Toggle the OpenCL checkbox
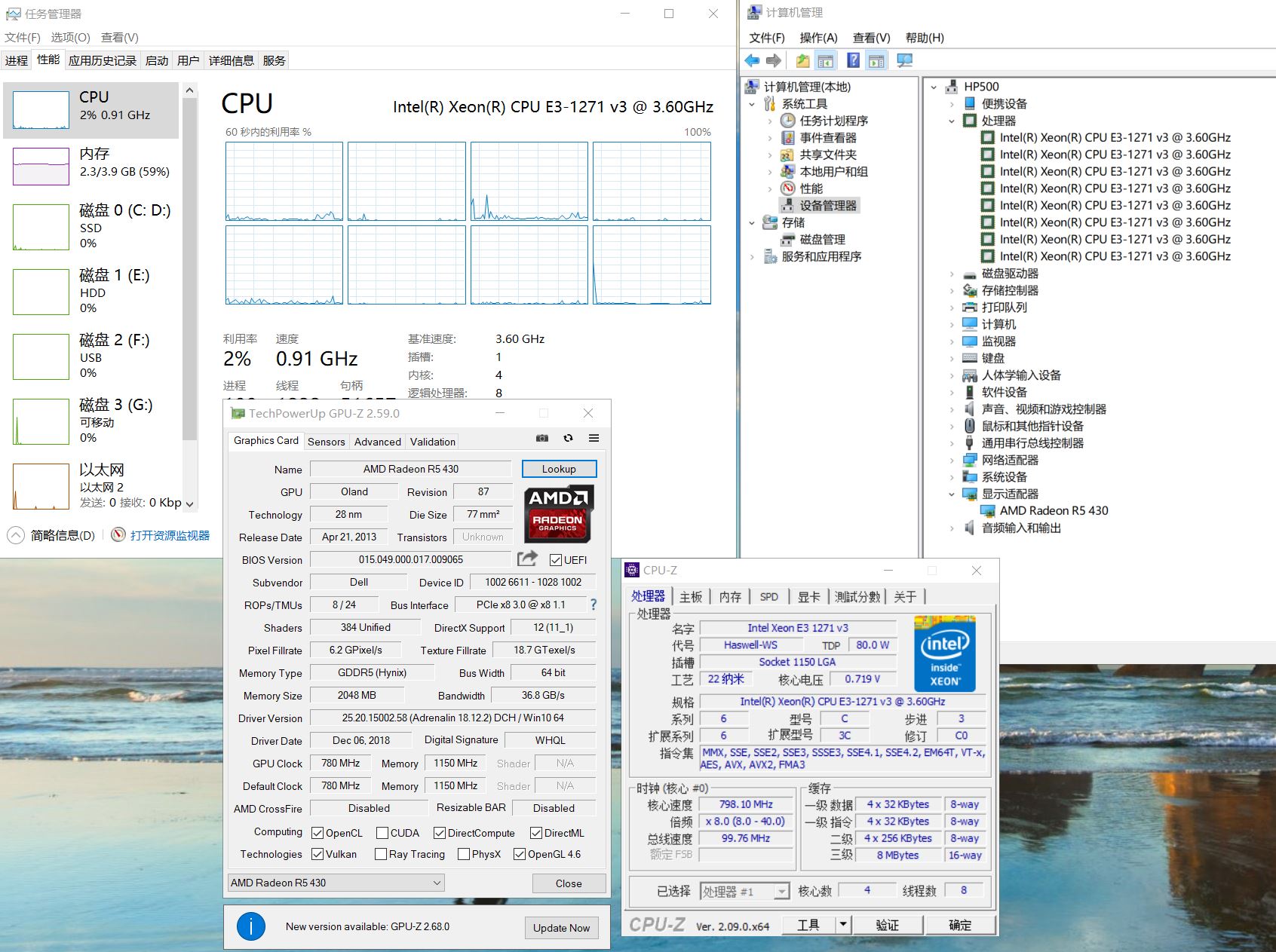The image size is (1276, 952). [317, 833]
